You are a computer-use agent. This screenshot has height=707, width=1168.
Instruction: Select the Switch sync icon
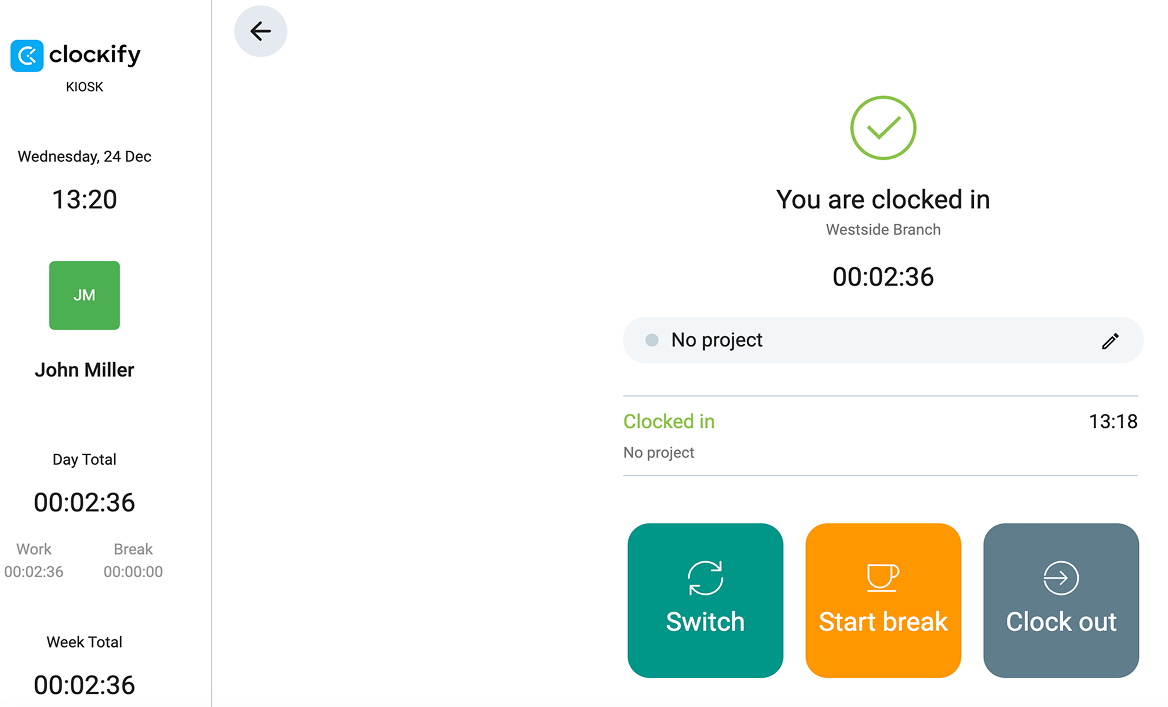pos(705,577)
